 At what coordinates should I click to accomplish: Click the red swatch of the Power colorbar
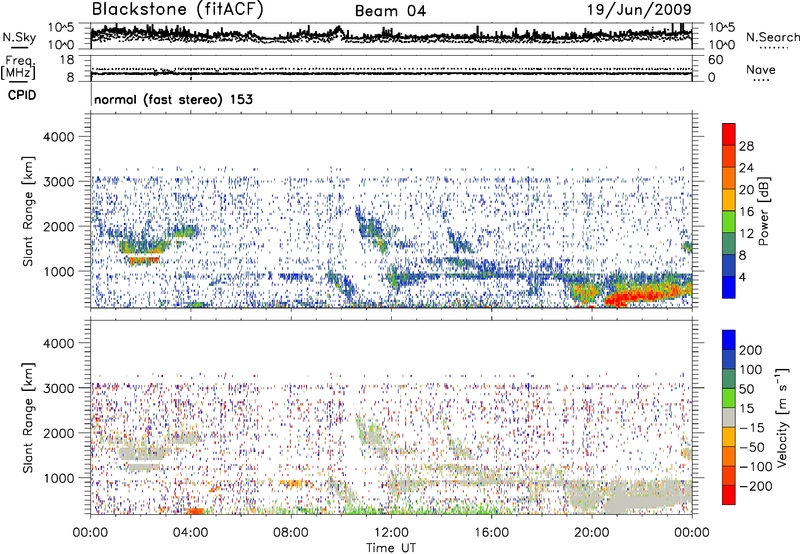pyautogui.click(x=729, y=134)
